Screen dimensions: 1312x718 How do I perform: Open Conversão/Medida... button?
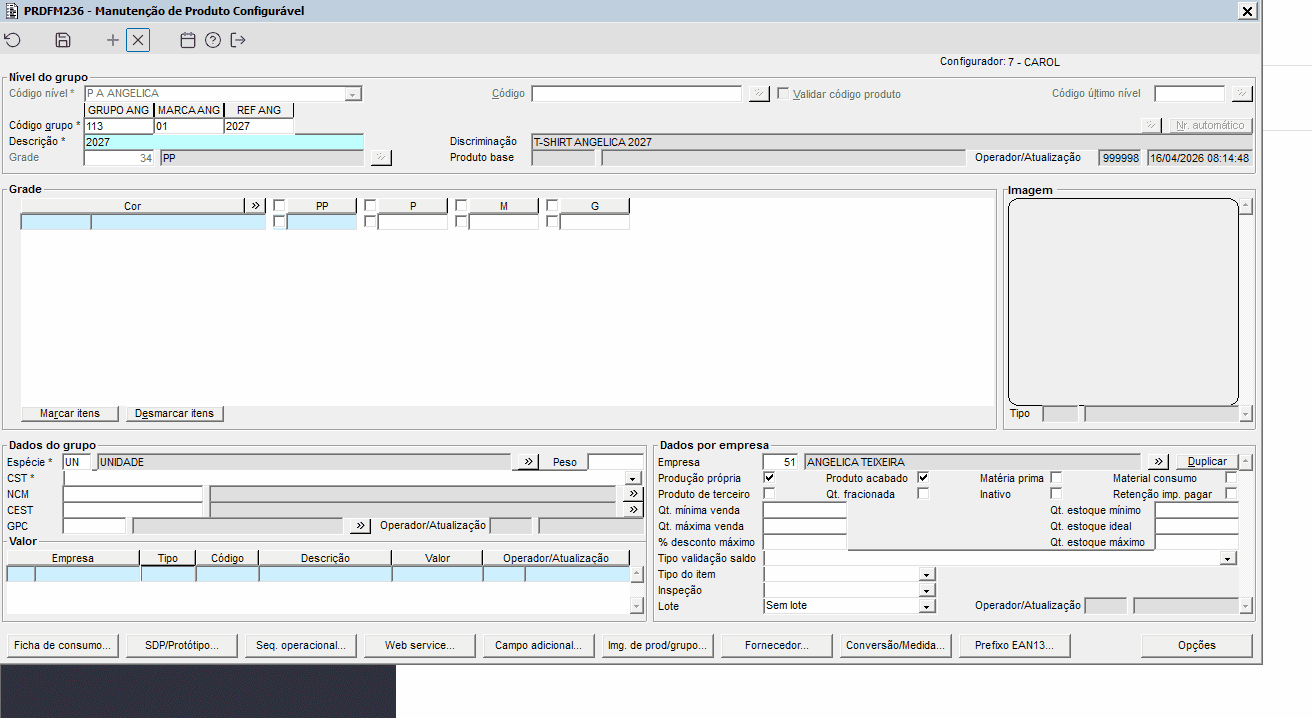click(896, 646)
